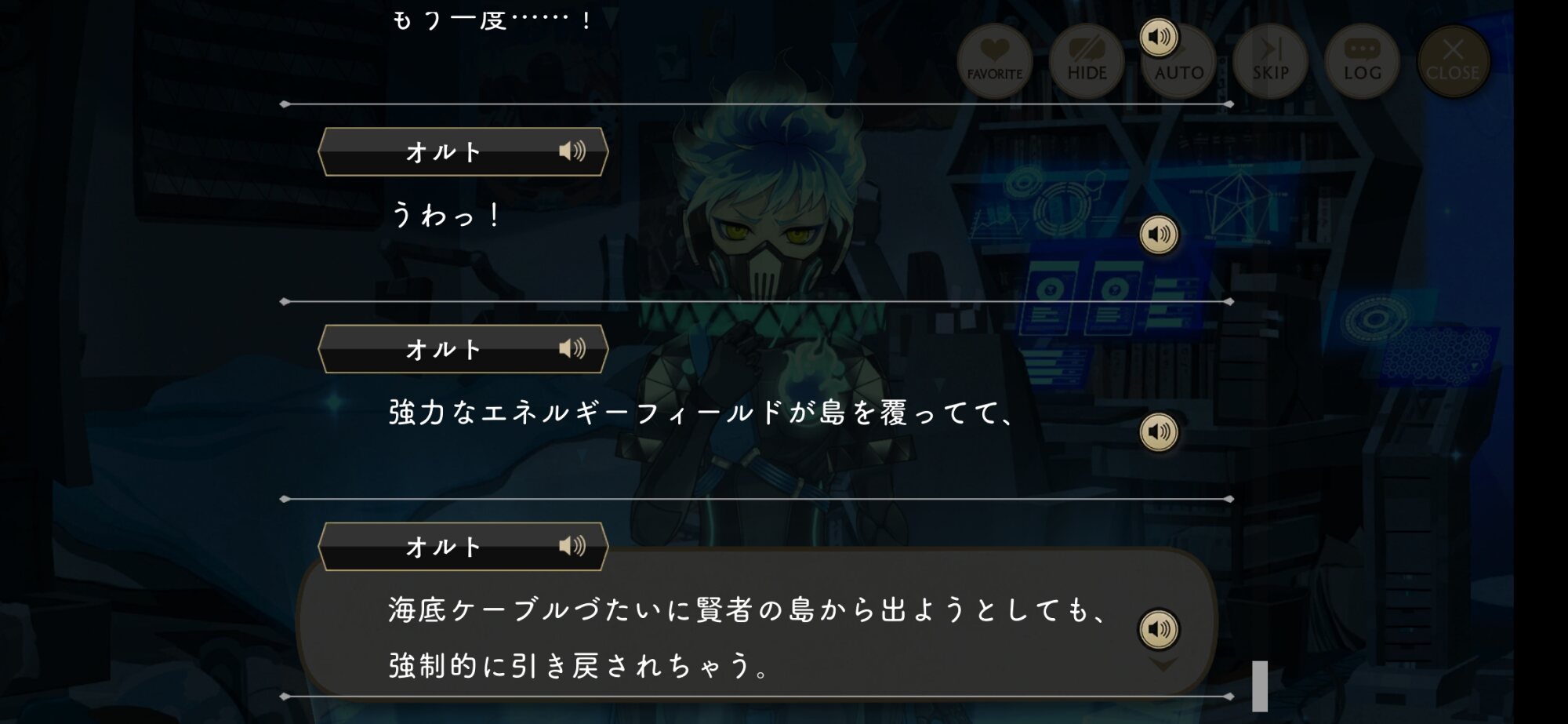The image size is (1568, 724).
Task: Play voice for "もう一度……！" line
Action: tap(1159, 37)
